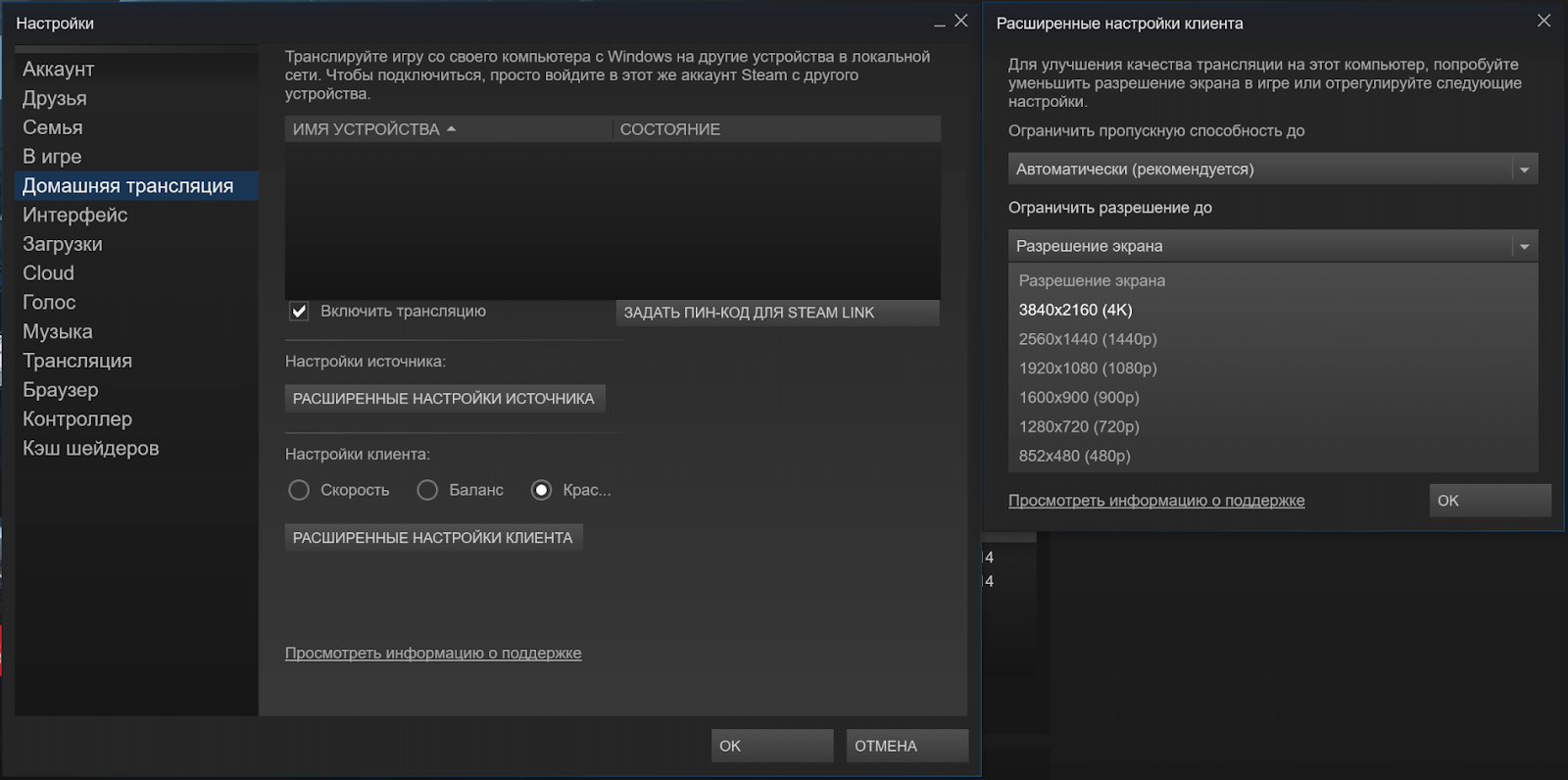1568x780 pixels.
Task: Open support info link in client settings window
Action: (1156, 501)
